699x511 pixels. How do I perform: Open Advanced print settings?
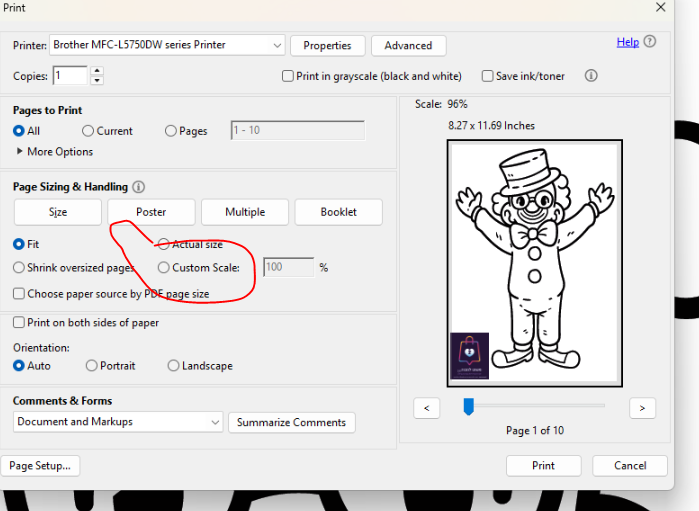click(x=408, y=45)
